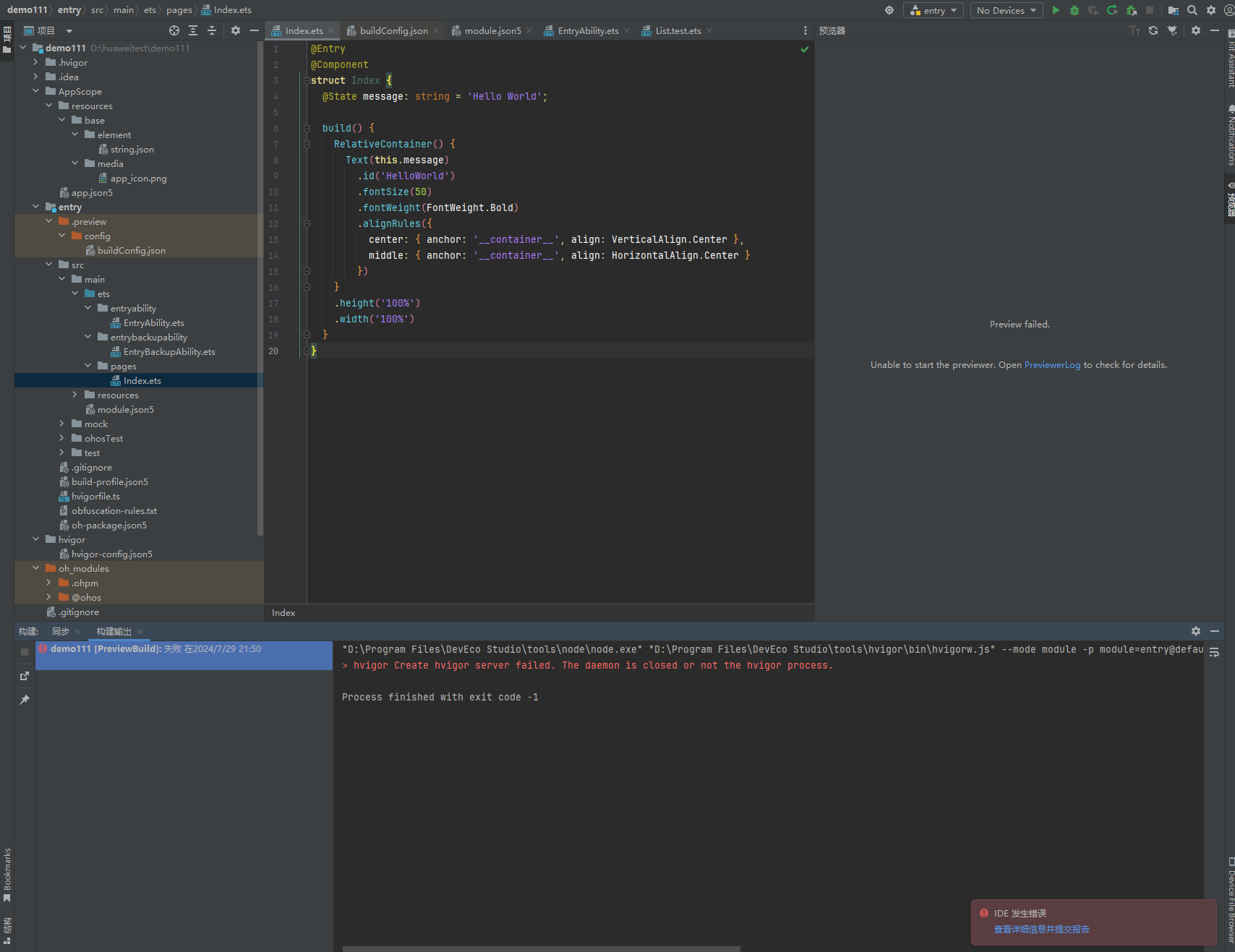This screenshot has width=1235, height=952.
Task: Open the No Devices dropdown
Action: pos(1007,10)
